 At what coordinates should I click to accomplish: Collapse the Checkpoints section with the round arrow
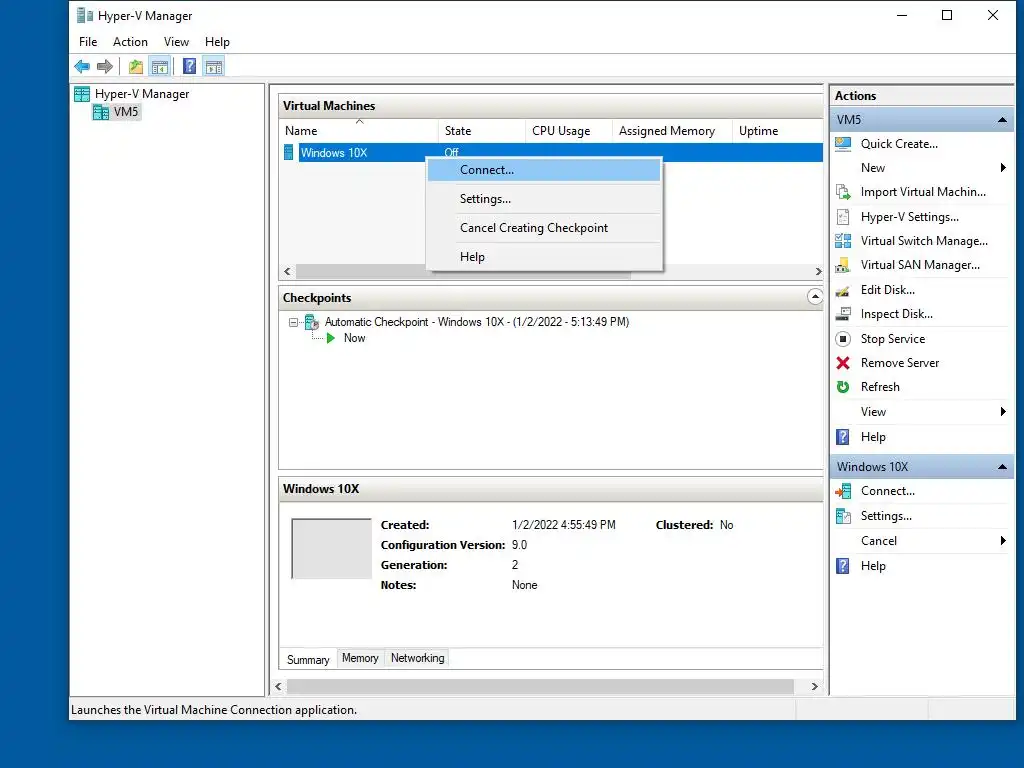point(814,297)
